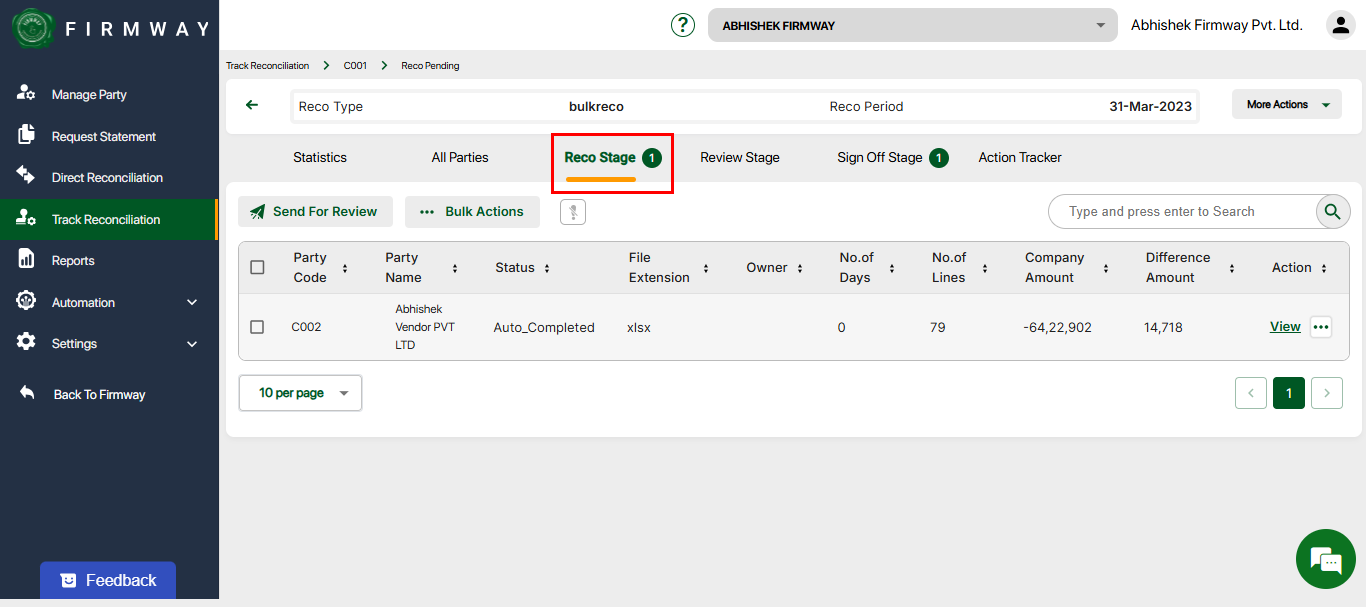The height and width of the screenshot is (607, 1366).
Task: Open the user profile avatar icon
Action: tap(1340, 25)
